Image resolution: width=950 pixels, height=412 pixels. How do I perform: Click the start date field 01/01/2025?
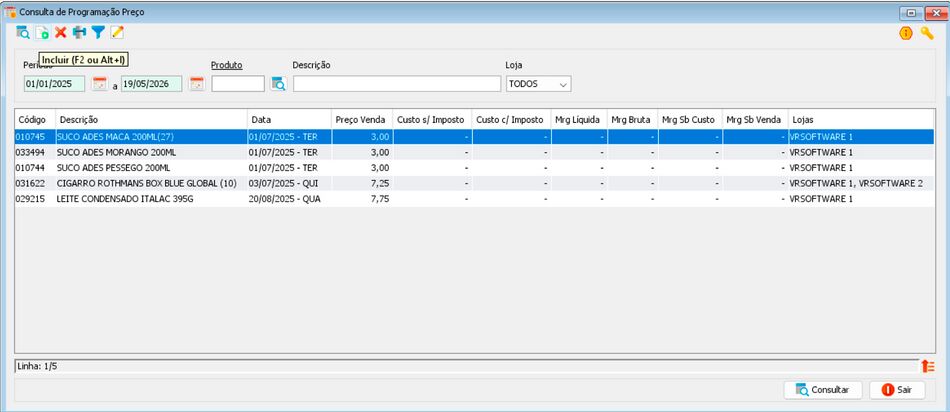[55, 84]
